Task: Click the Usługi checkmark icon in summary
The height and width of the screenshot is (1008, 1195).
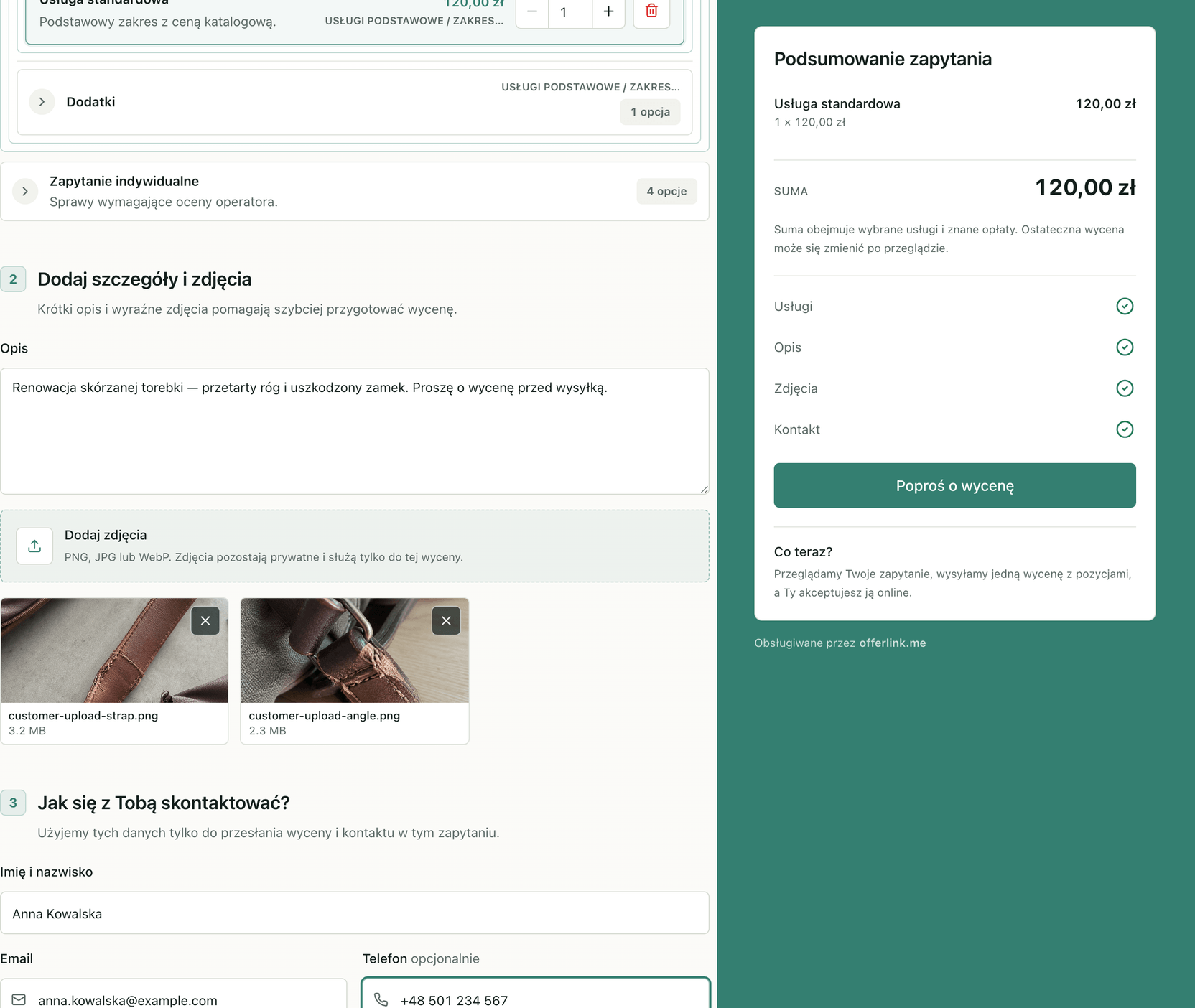Action: (x=1125, y=307)
